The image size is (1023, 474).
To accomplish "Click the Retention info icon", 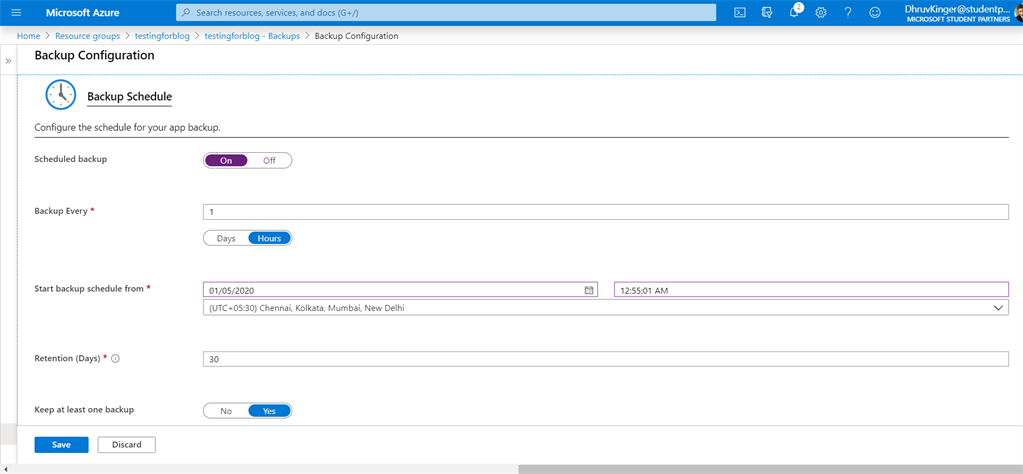I will 115,359.
